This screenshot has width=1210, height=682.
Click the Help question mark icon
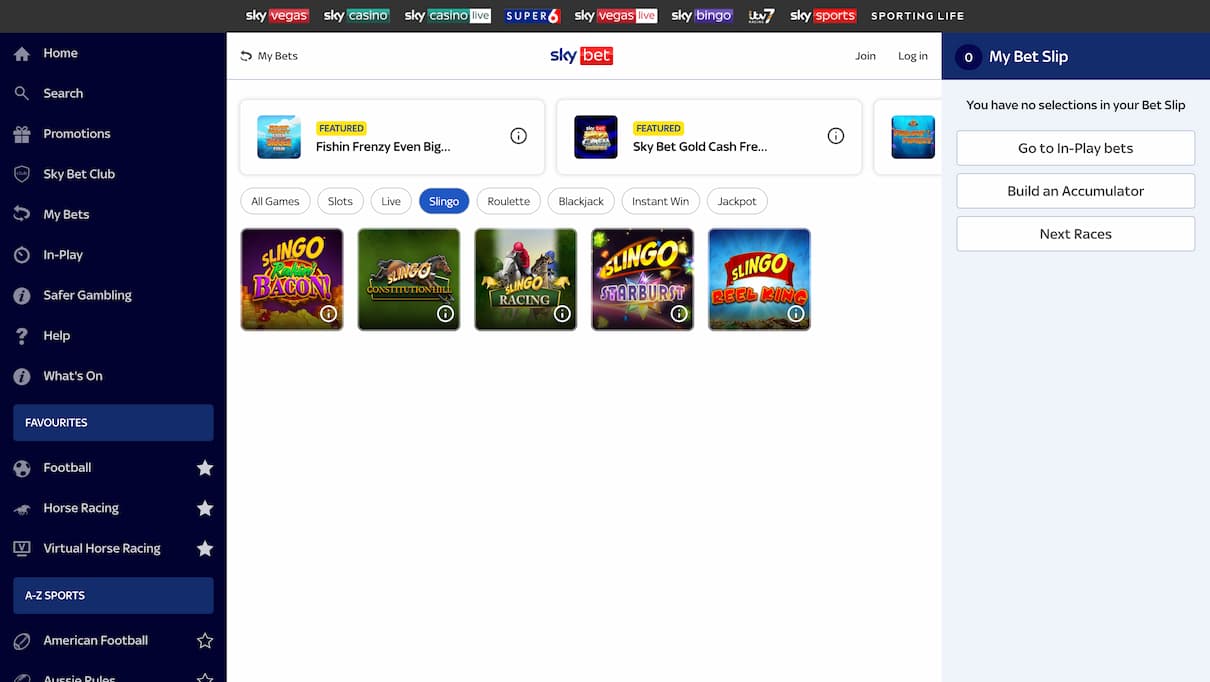pos(22,336)
